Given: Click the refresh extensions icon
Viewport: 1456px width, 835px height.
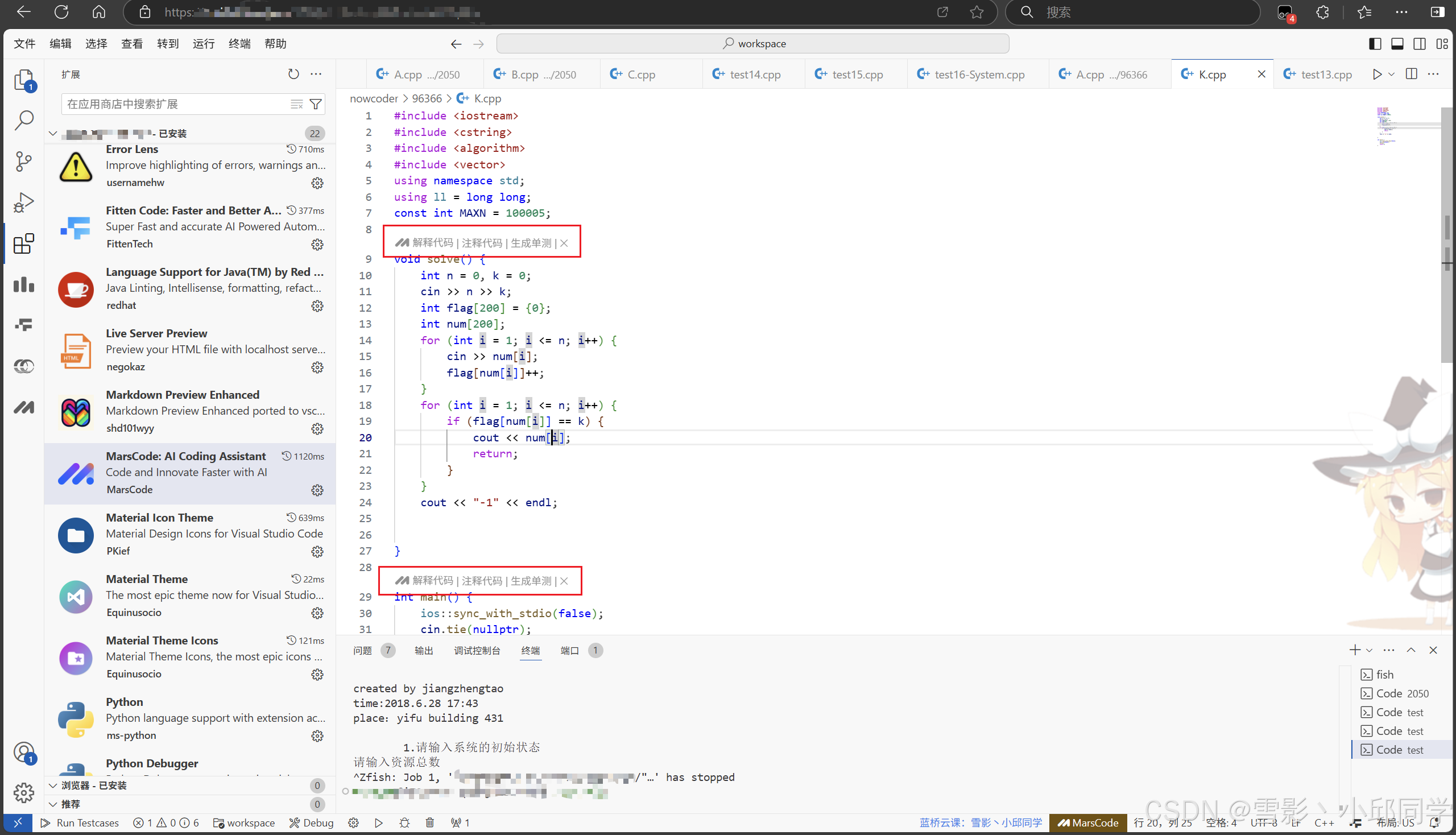Looking at the screenshot, I should (x=293, y=74).
